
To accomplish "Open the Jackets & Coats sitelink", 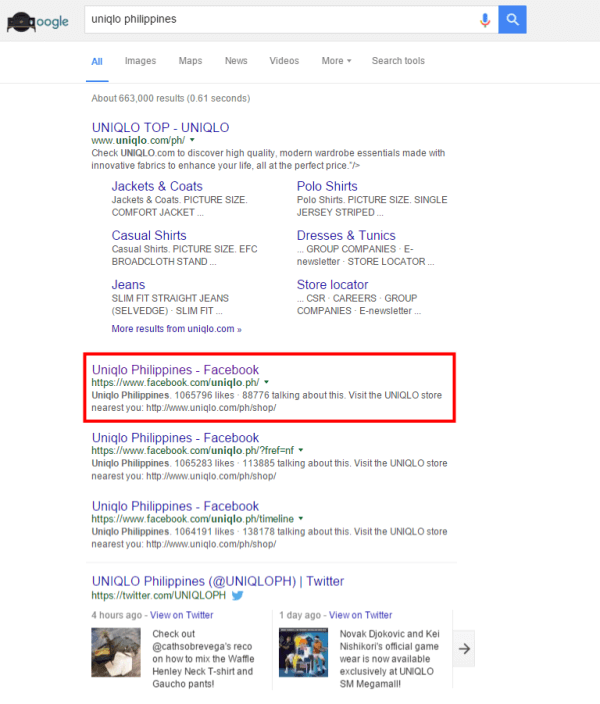I will 157,186.
